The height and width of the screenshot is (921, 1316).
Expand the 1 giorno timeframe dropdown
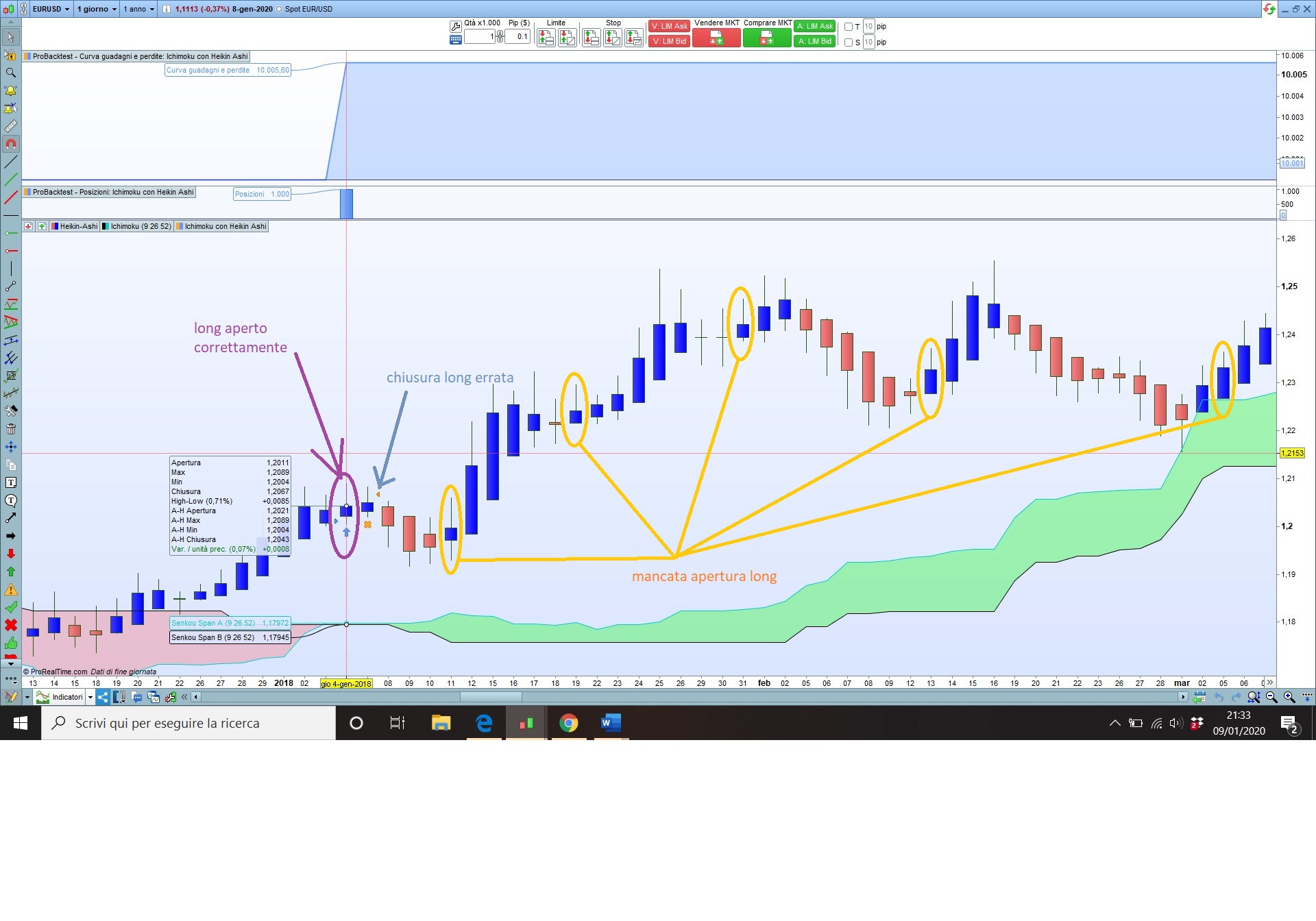tap(97, 9)
